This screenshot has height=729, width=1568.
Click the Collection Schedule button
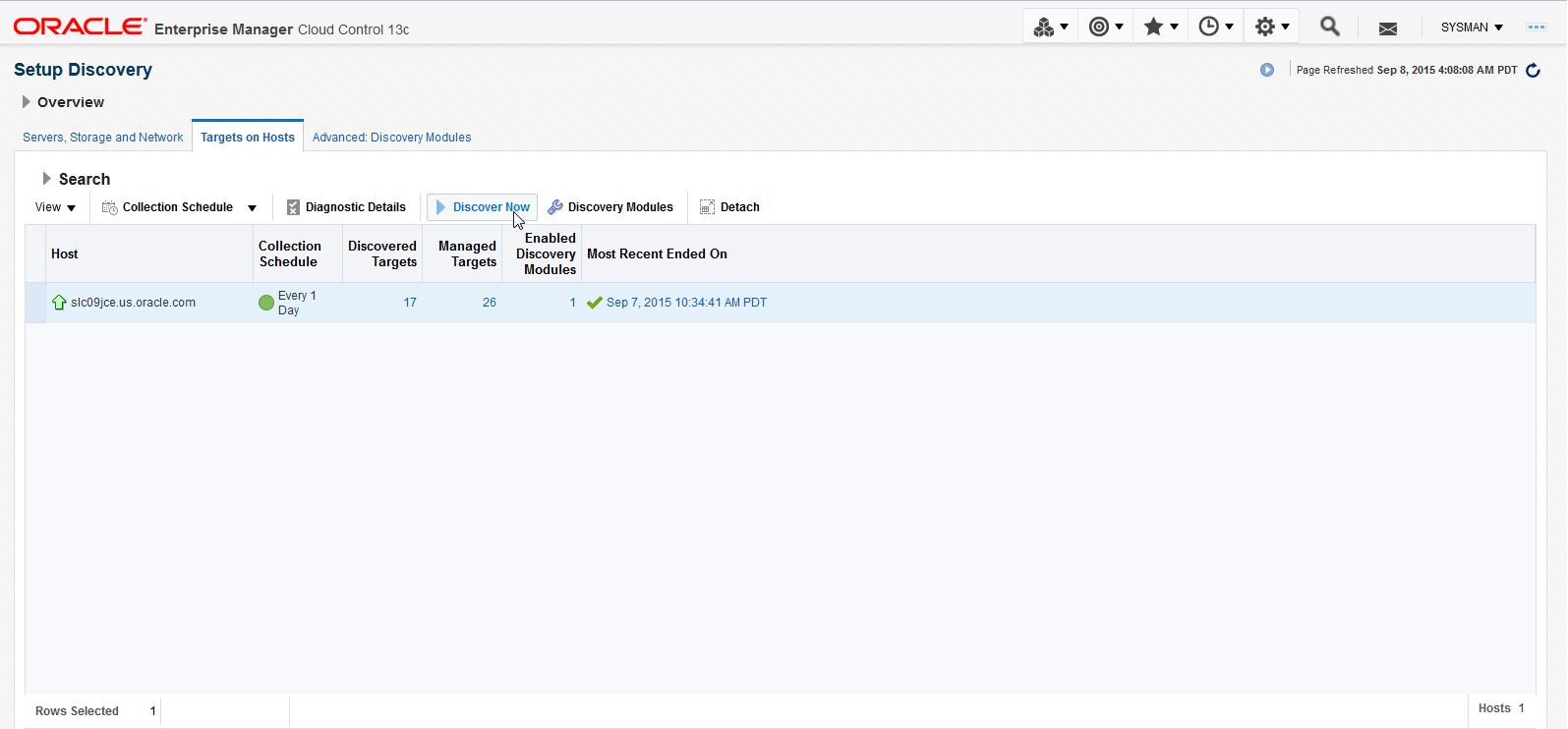[x=168, y=207]
